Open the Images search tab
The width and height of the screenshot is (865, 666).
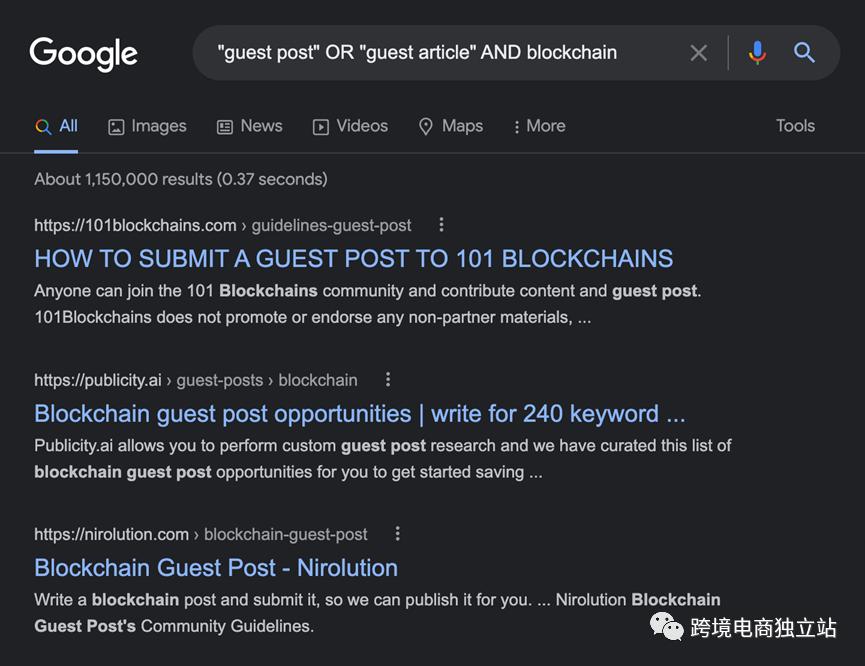[147, 126]
